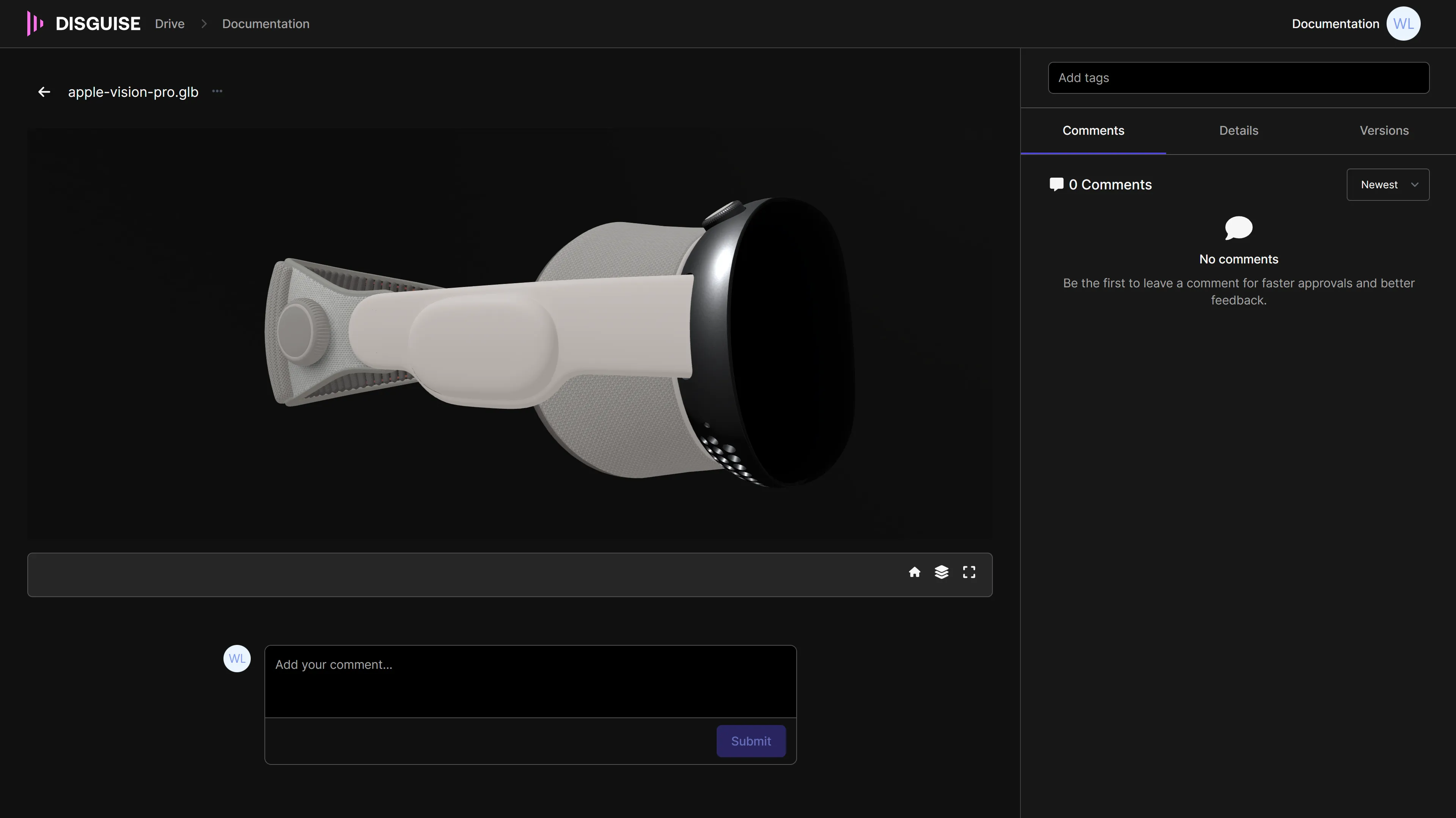Image resolution: width=1456 pixels, height=818 pixels.
Task: Reset the 3D view with home icon
Action: [914, 572]
